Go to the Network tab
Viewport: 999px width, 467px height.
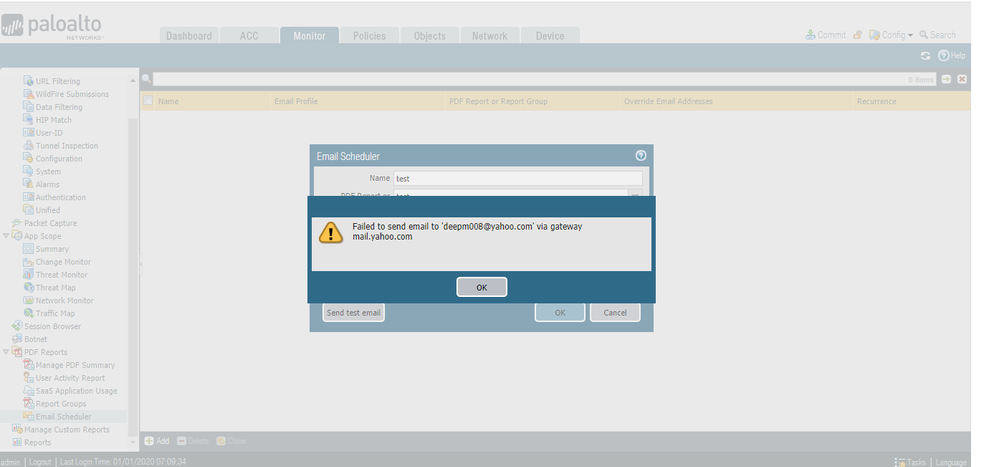pyautogui.click(x=489, y=36)
